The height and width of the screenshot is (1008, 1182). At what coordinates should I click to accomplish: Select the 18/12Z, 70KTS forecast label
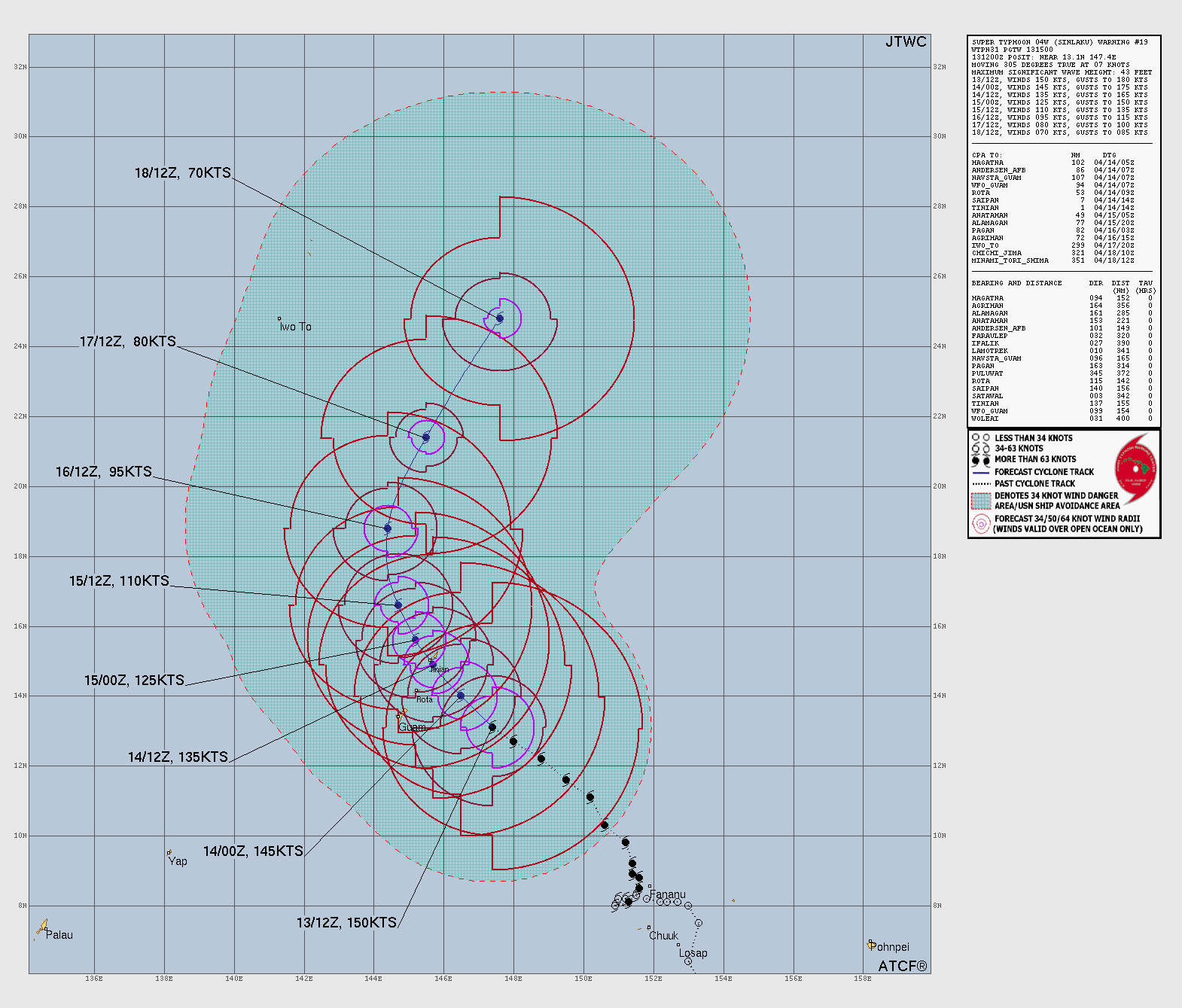pyautogui.click(x=183, y=173)
